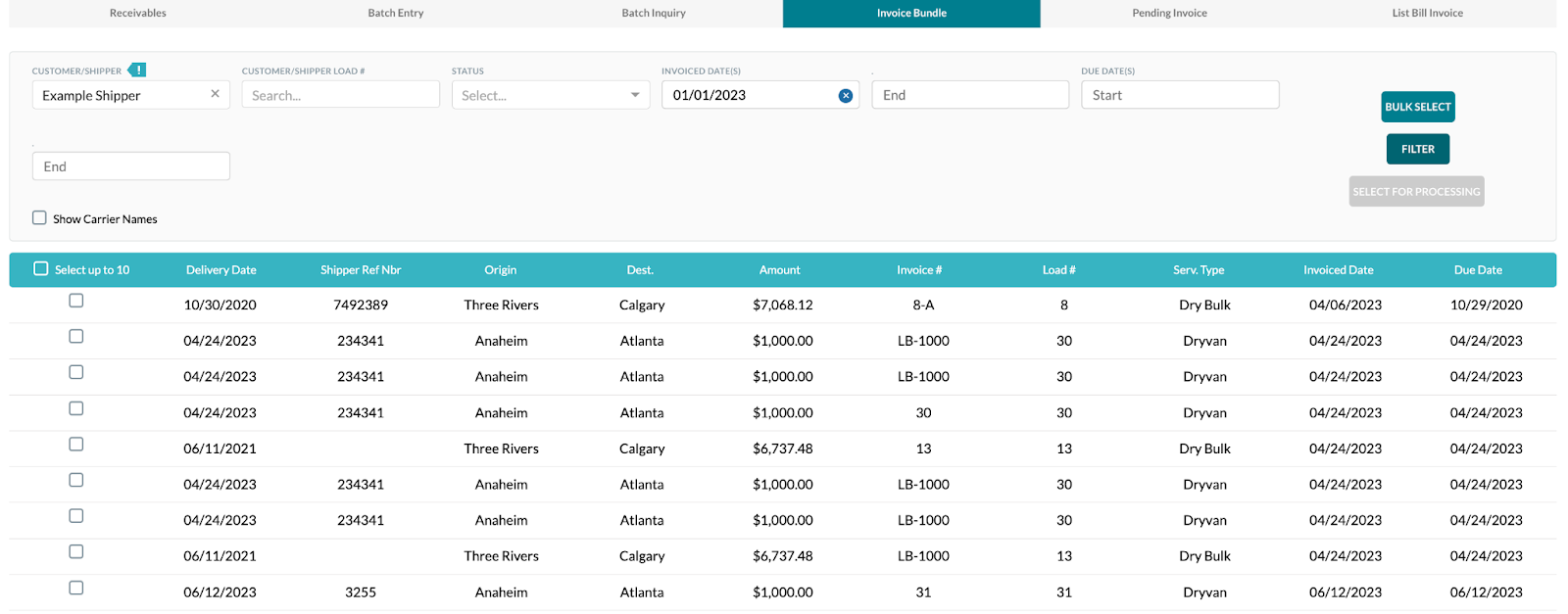
Task: Check the row with invoice number 30
Action: pyautogui.click(x=75, y=408)
